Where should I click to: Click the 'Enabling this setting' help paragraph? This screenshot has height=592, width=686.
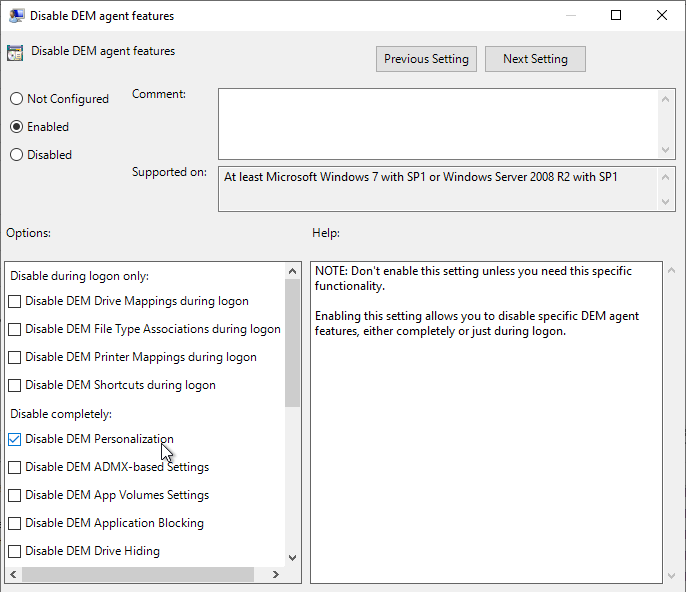tap(477, 323)
